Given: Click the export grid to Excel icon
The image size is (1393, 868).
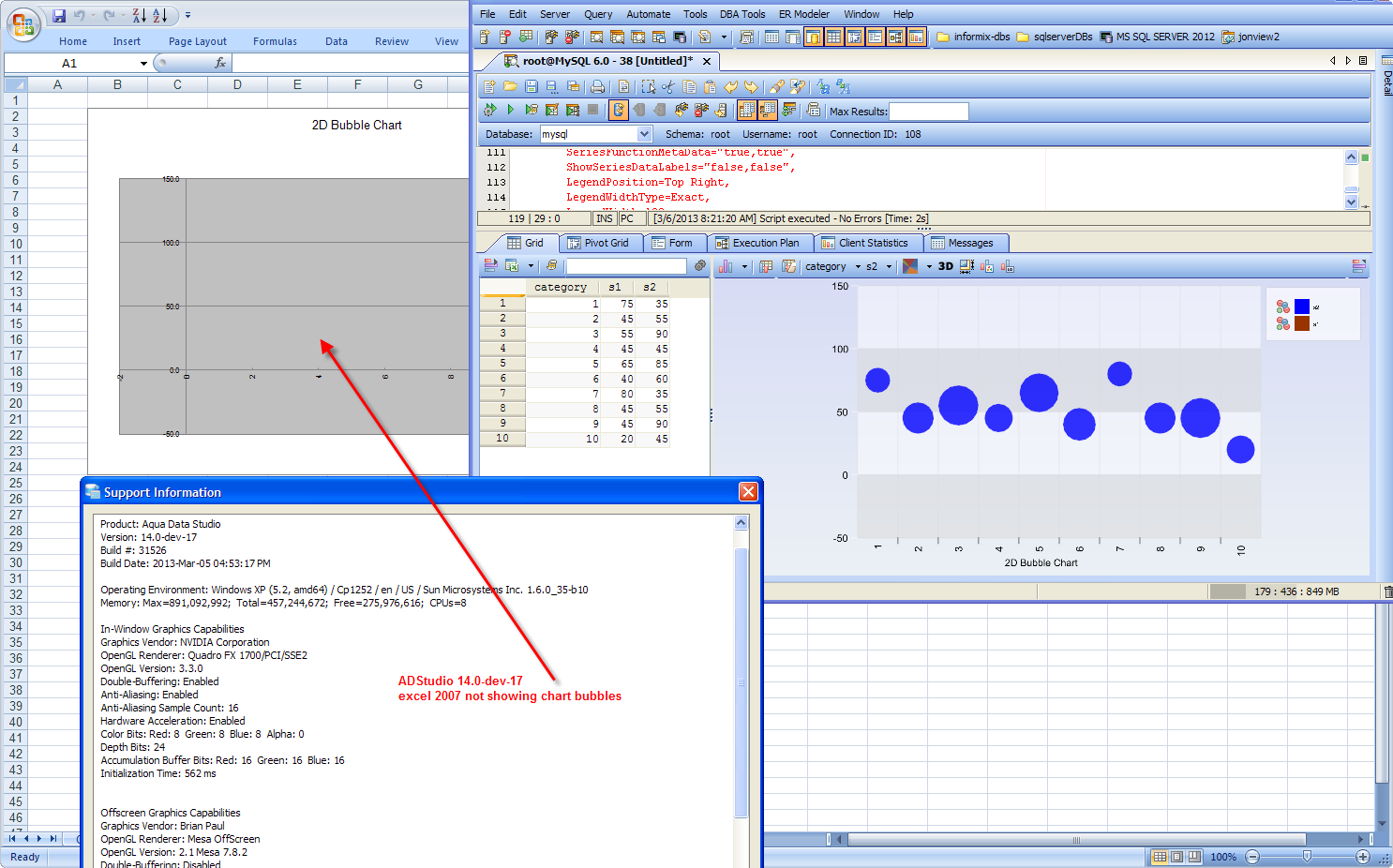Looking at the screenshot, I should tap(512, 266).
